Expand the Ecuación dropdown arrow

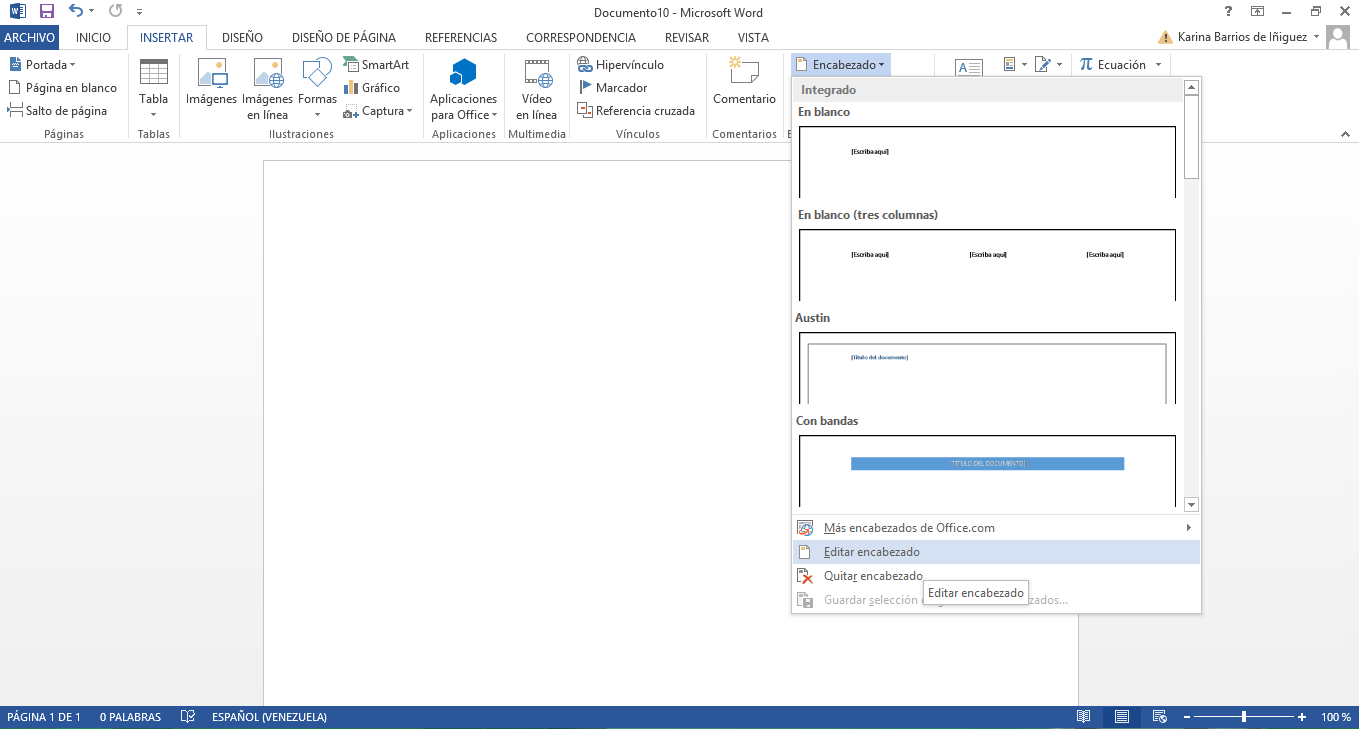point(1158,64)
